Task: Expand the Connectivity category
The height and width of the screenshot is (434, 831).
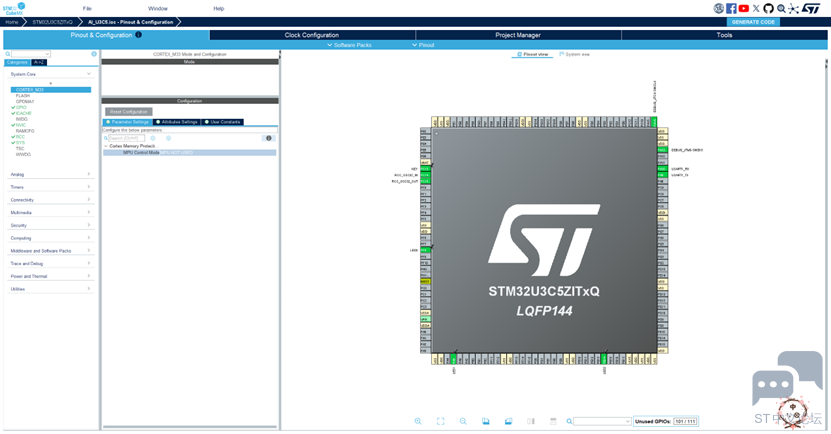Action: 89,199
